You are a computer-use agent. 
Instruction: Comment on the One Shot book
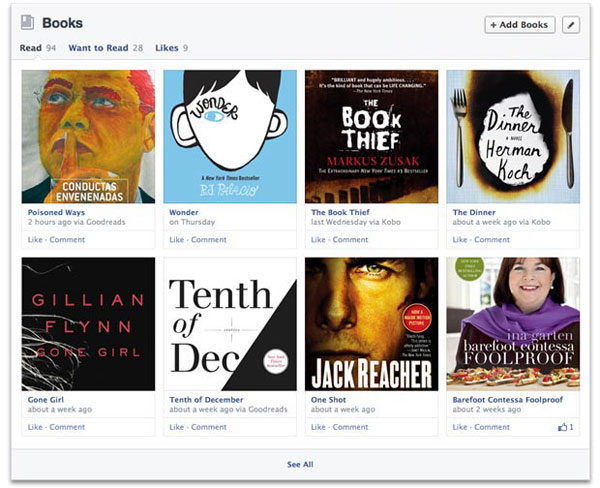350,427
